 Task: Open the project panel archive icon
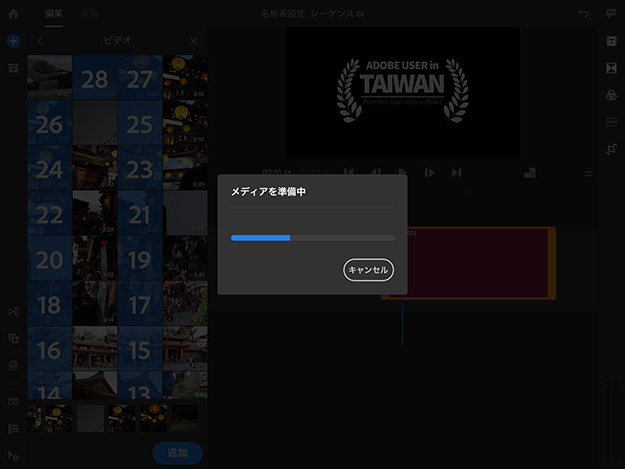pyautogui.click(x=13, y=68)
